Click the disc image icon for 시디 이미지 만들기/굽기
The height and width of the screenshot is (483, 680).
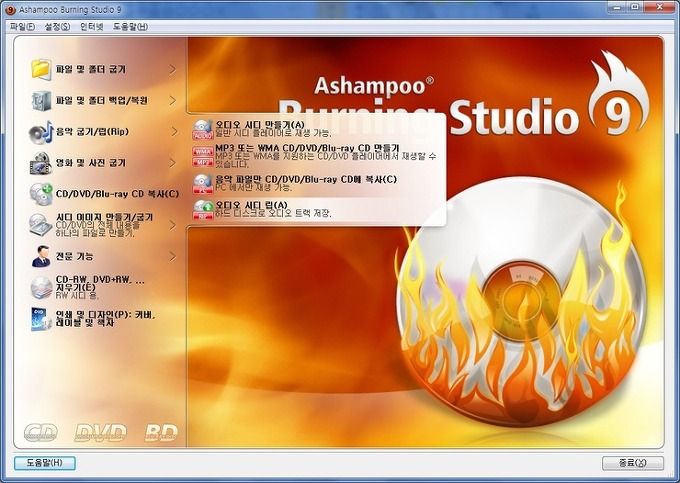41,225
